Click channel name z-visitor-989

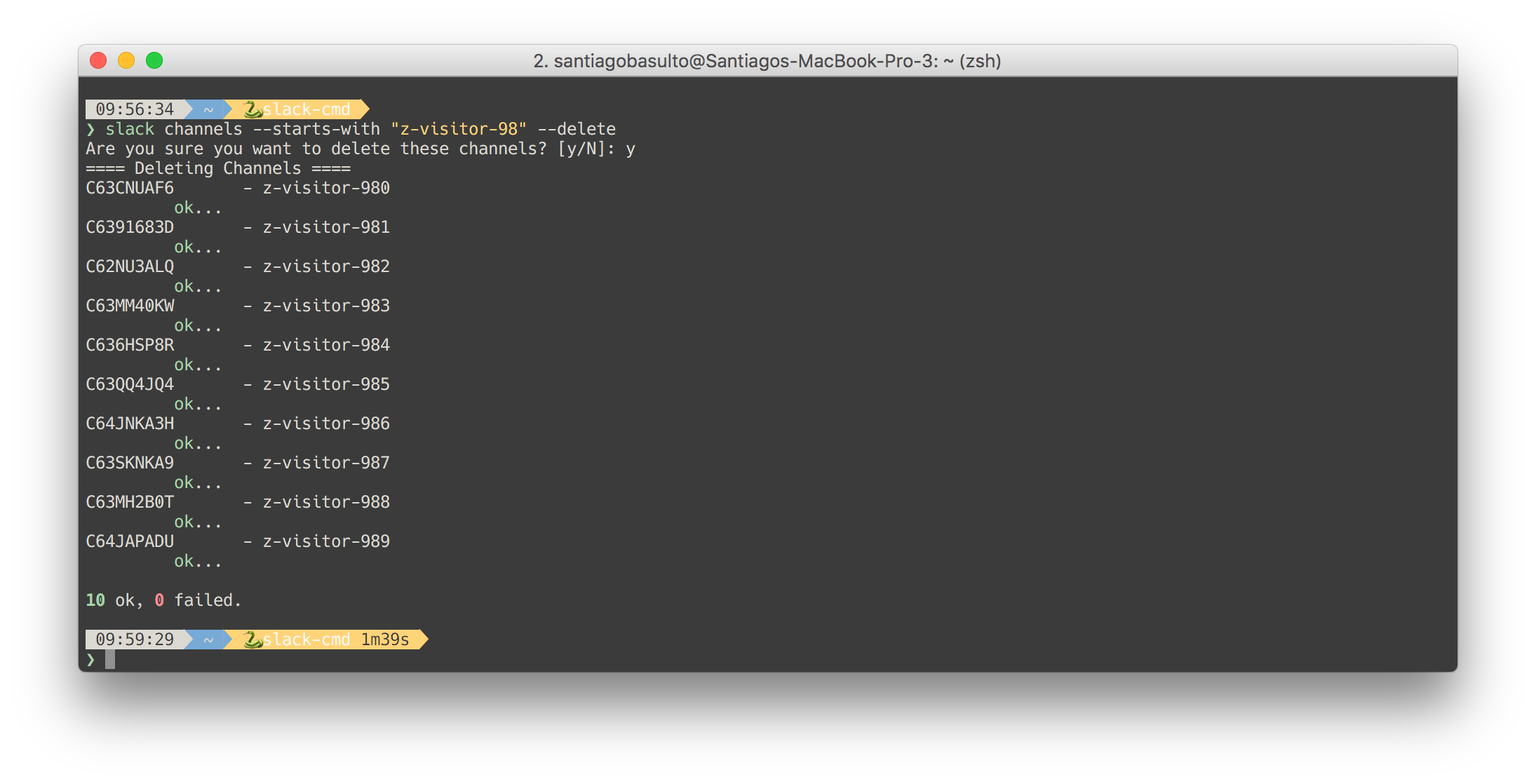(x=326, y=541)
